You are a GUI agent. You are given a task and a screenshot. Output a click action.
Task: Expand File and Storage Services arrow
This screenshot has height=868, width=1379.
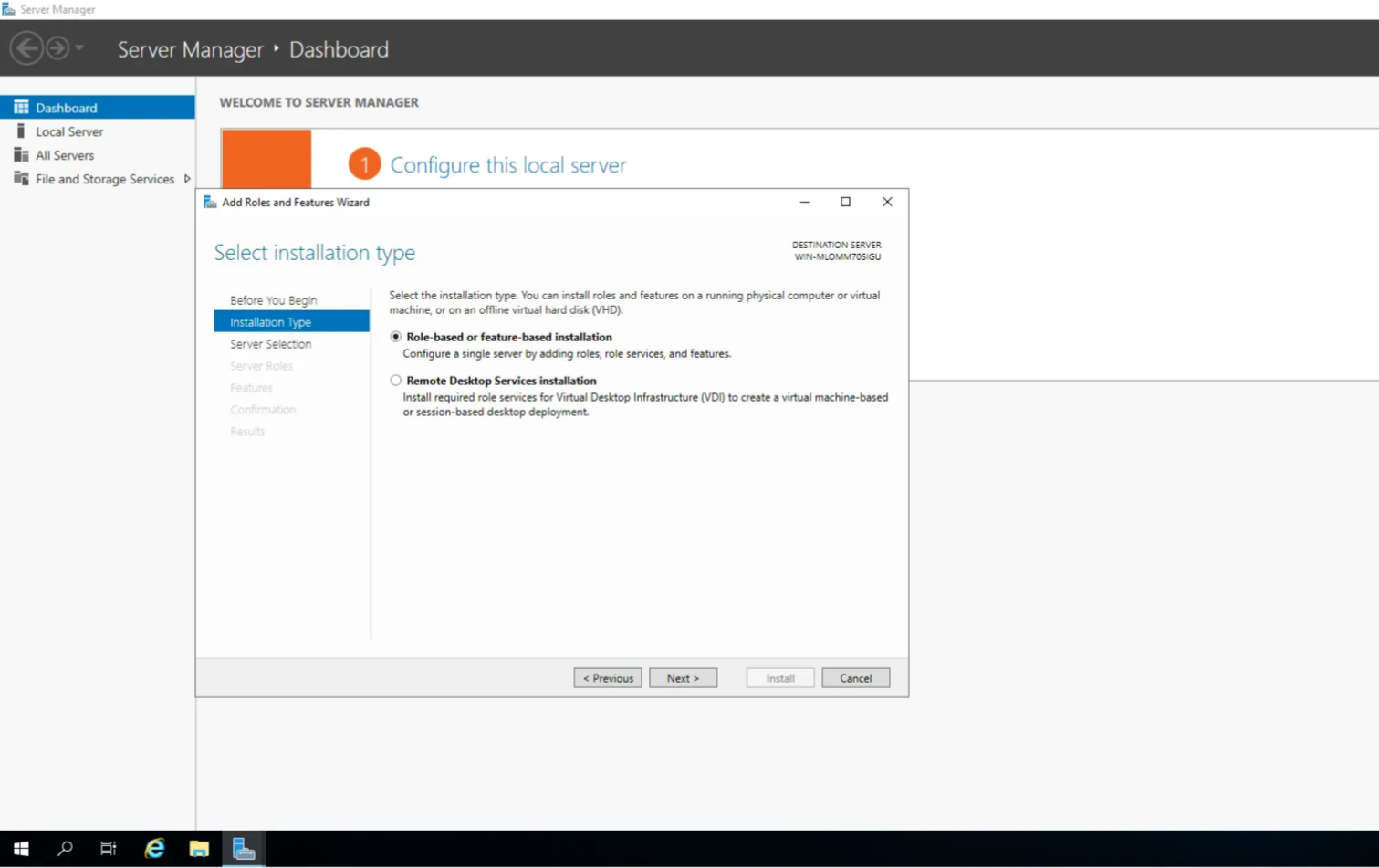pyautogui.click(x=187, y=179)
